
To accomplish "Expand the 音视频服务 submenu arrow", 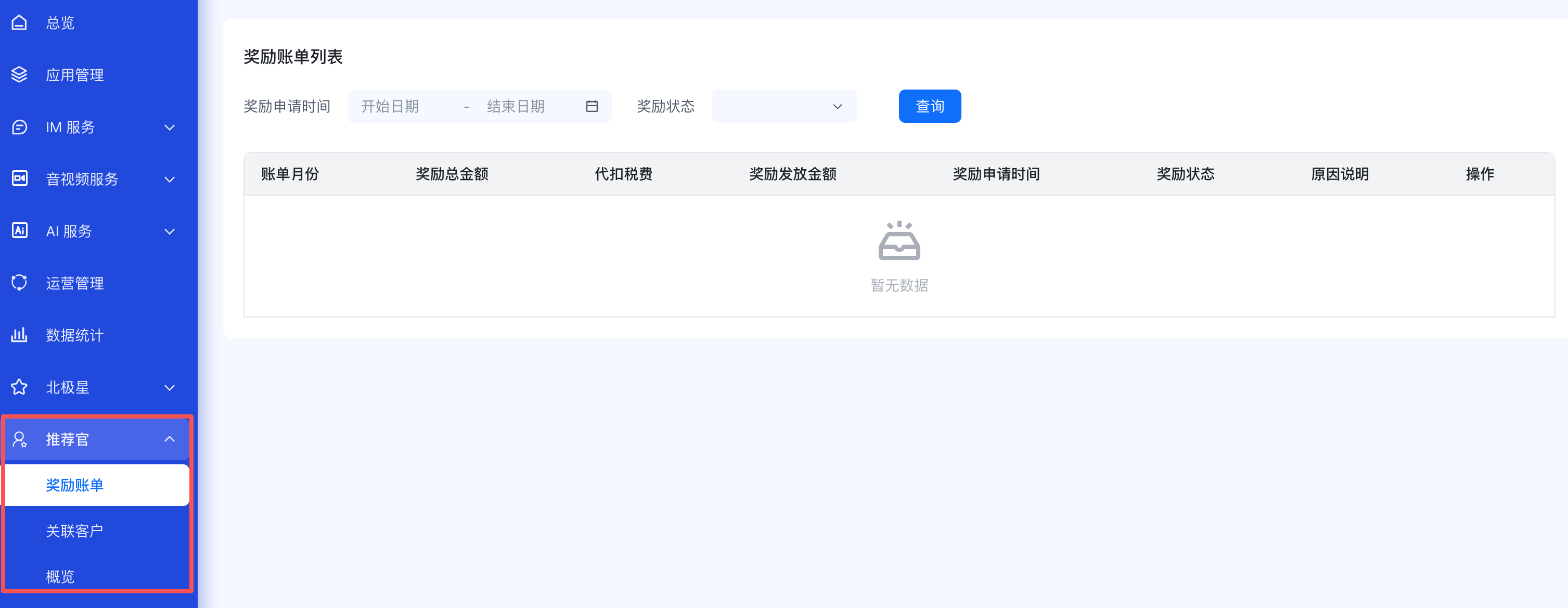I will (x=170, y=179).
